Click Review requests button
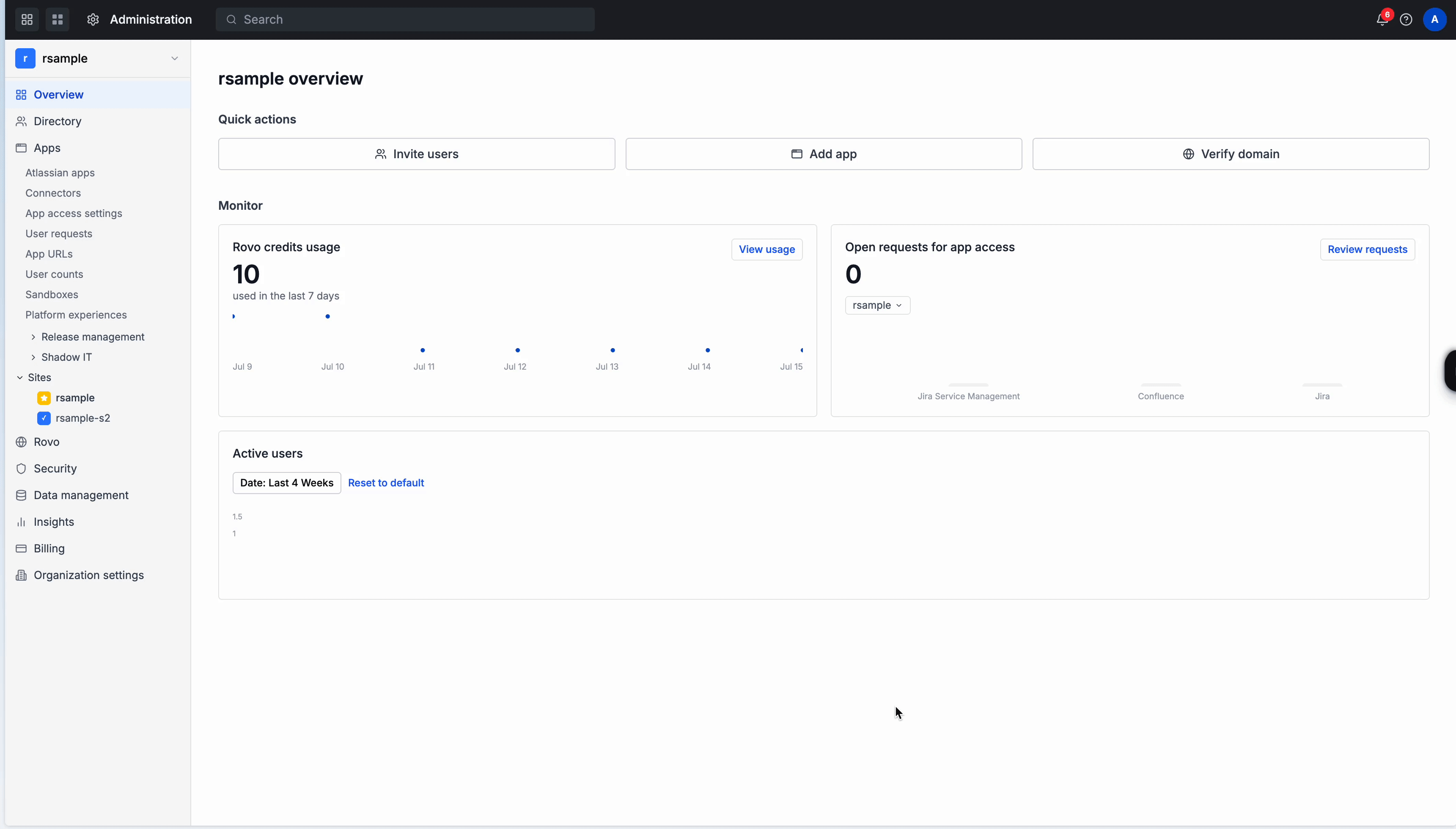The image size is (1456, 829). (1367, 250)
